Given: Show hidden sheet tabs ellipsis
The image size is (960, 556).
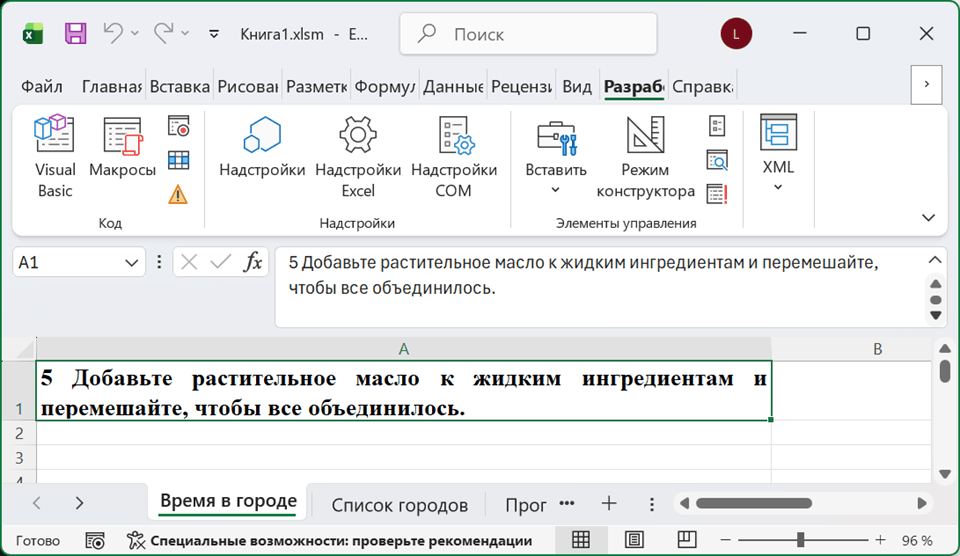Looking at the screenshot, I should coord(567,503).
